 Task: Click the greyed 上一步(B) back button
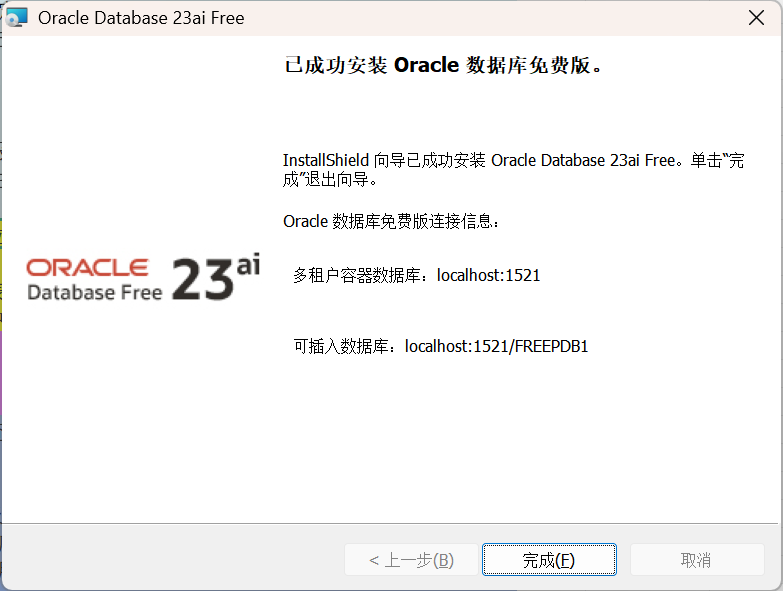tap(411, 560)
